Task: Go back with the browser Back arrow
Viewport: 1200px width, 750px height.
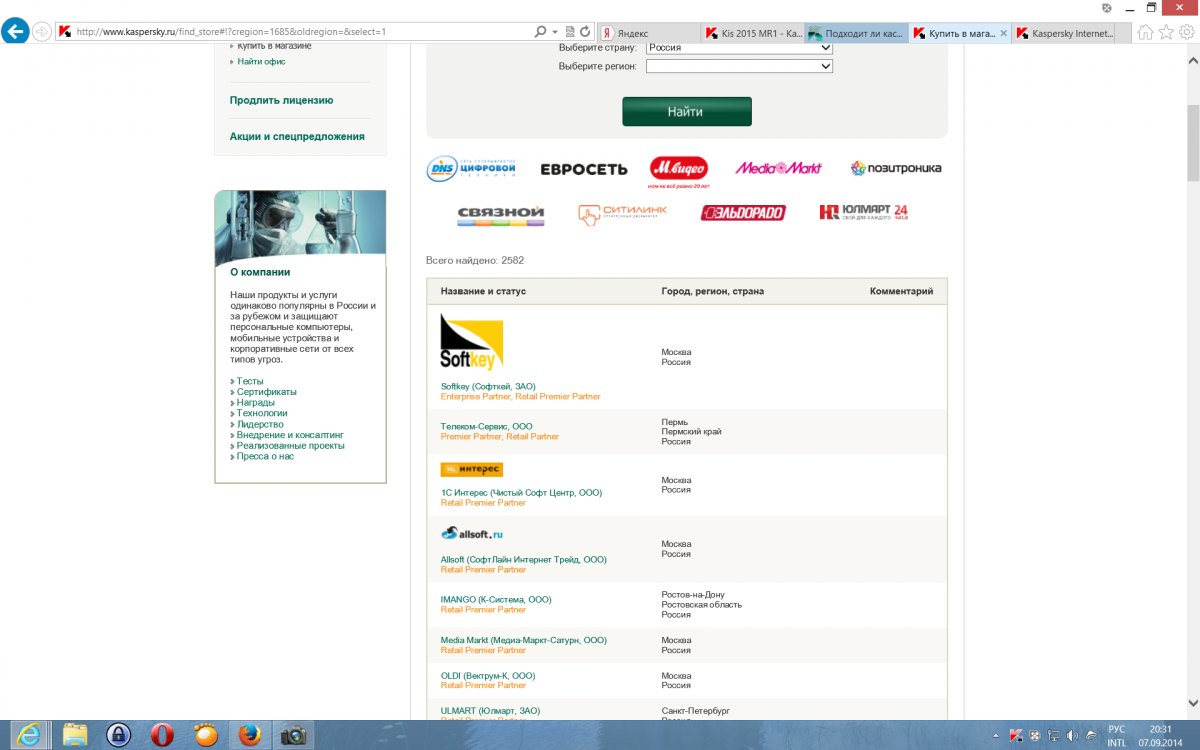Action: click(16, 31)
